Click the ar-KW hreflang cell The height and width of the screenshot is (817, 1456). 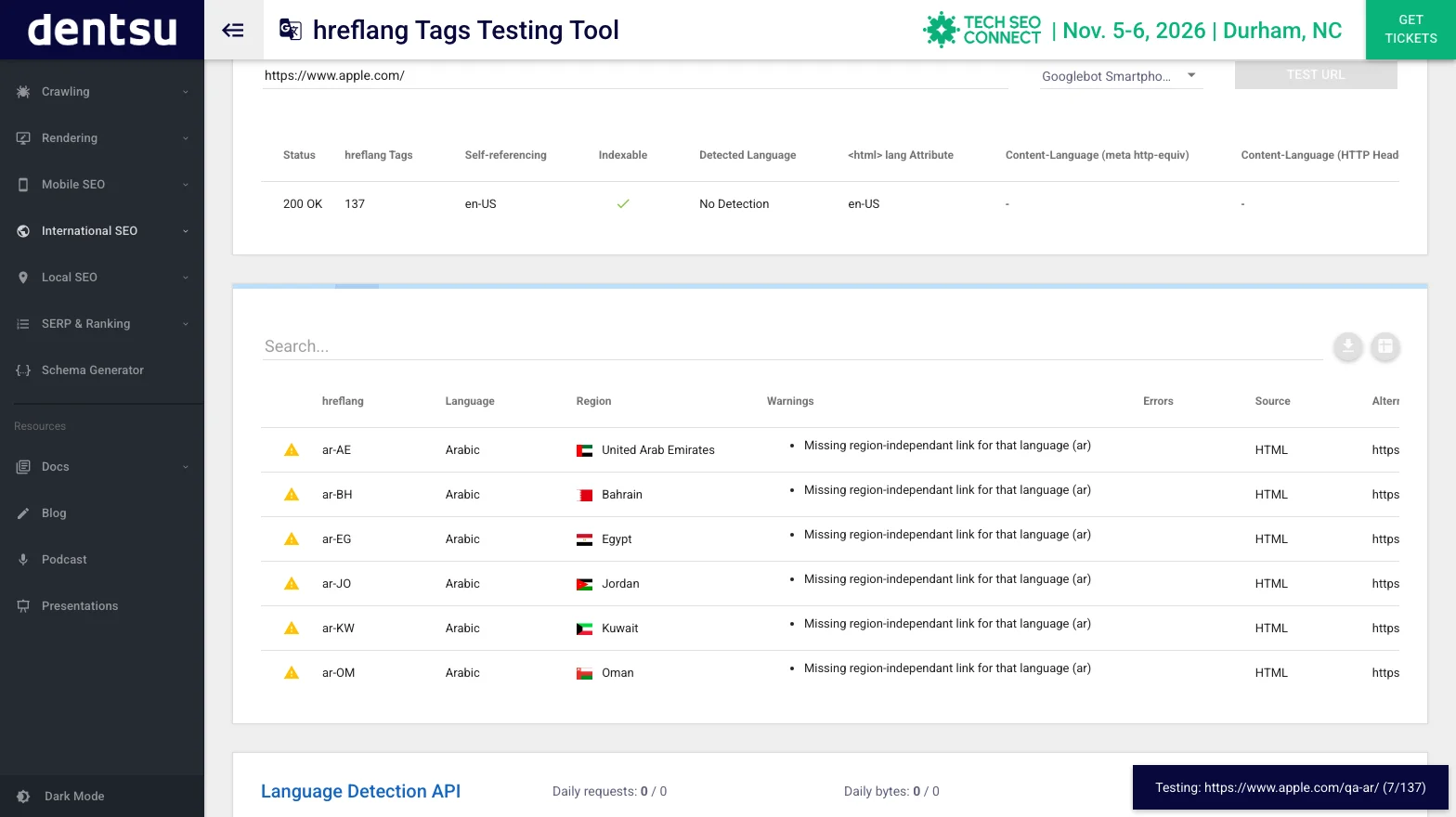point(338,629)
